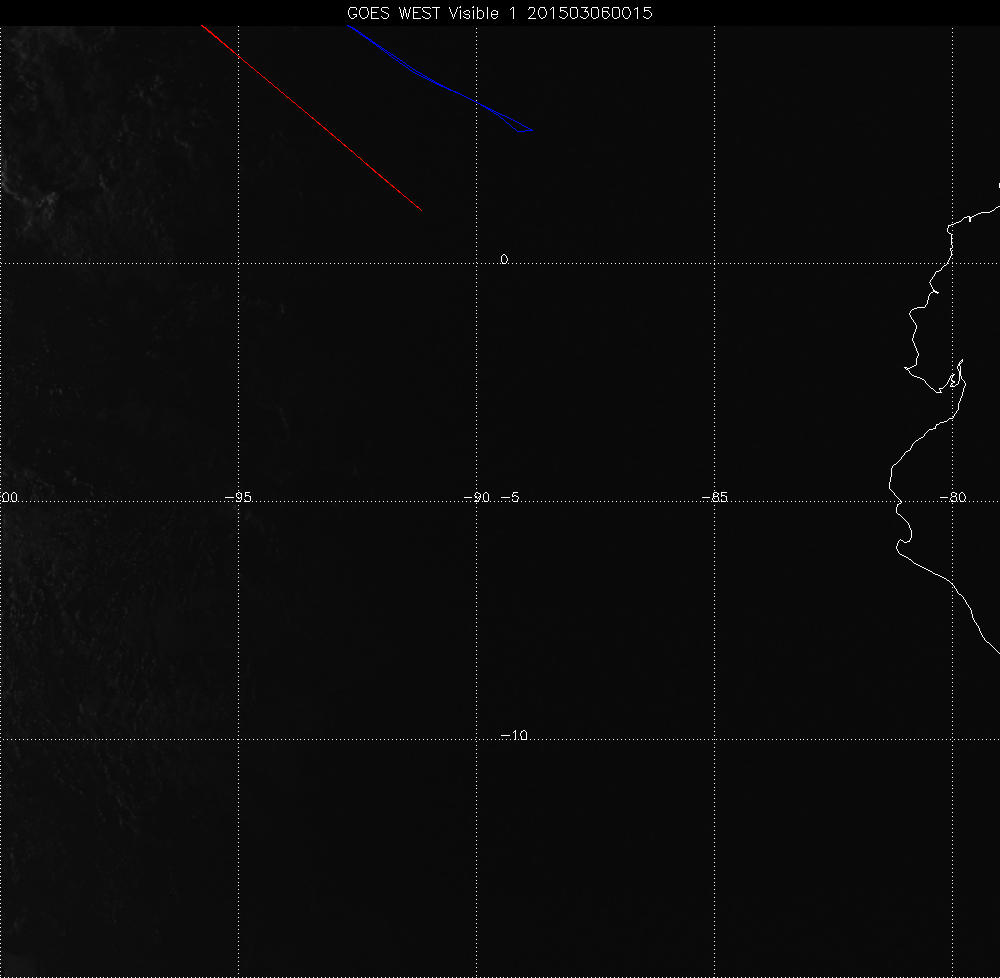The image size is (1000, 978).
Task: Click the -90 longitude label
Action: tap(478, 497)
